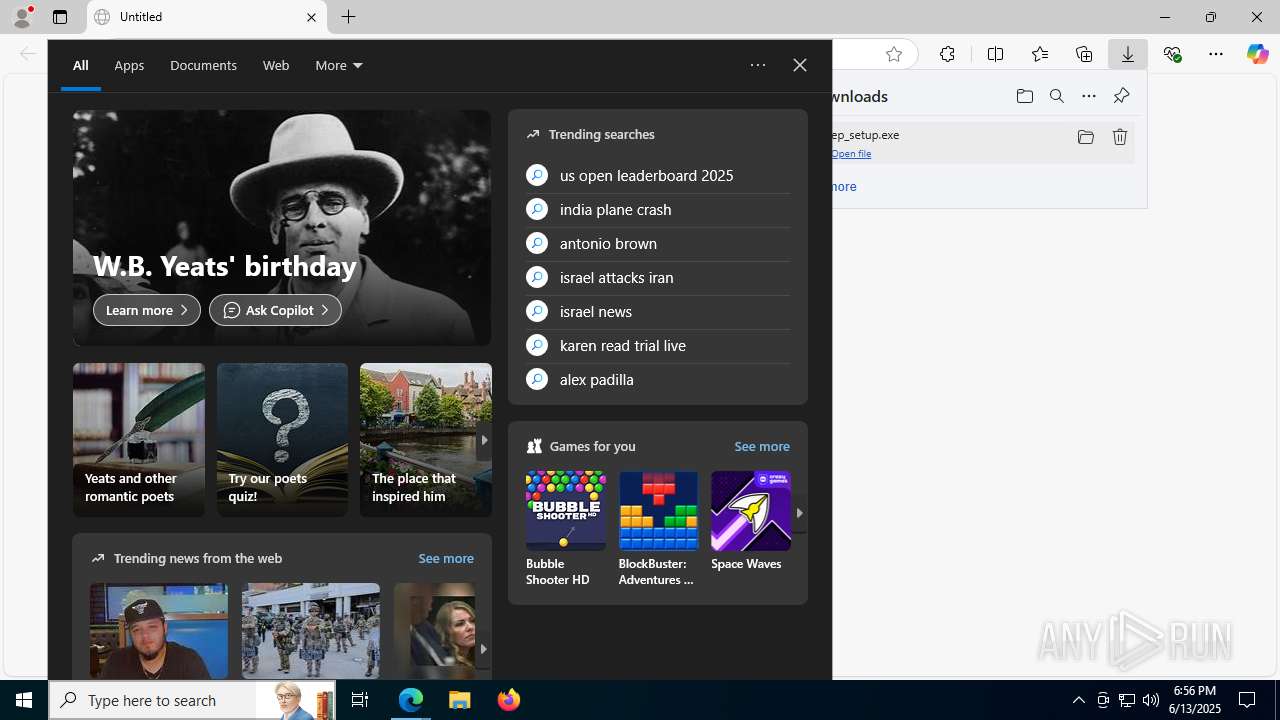Open Collections in Edge toolbar

[x=1084, y=54]
